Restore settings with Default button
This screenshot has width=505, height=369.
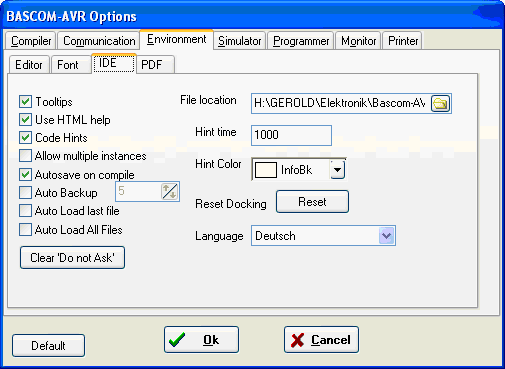[x=48, y=346]
